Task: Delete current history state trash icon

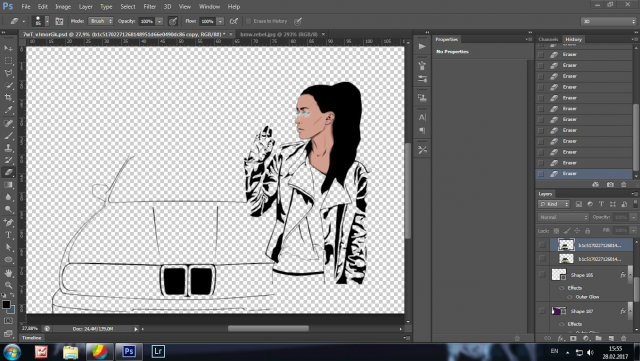Action: (x=624, y=185)
